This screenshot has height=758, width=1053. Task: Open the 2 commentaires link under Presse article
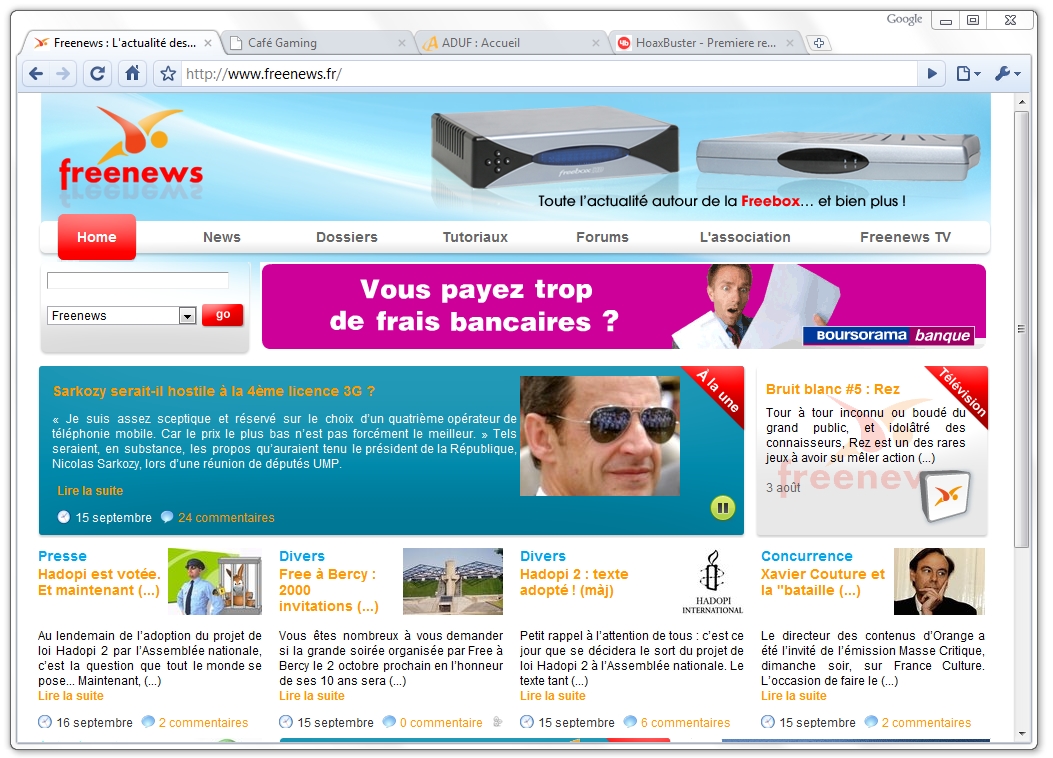203,722
